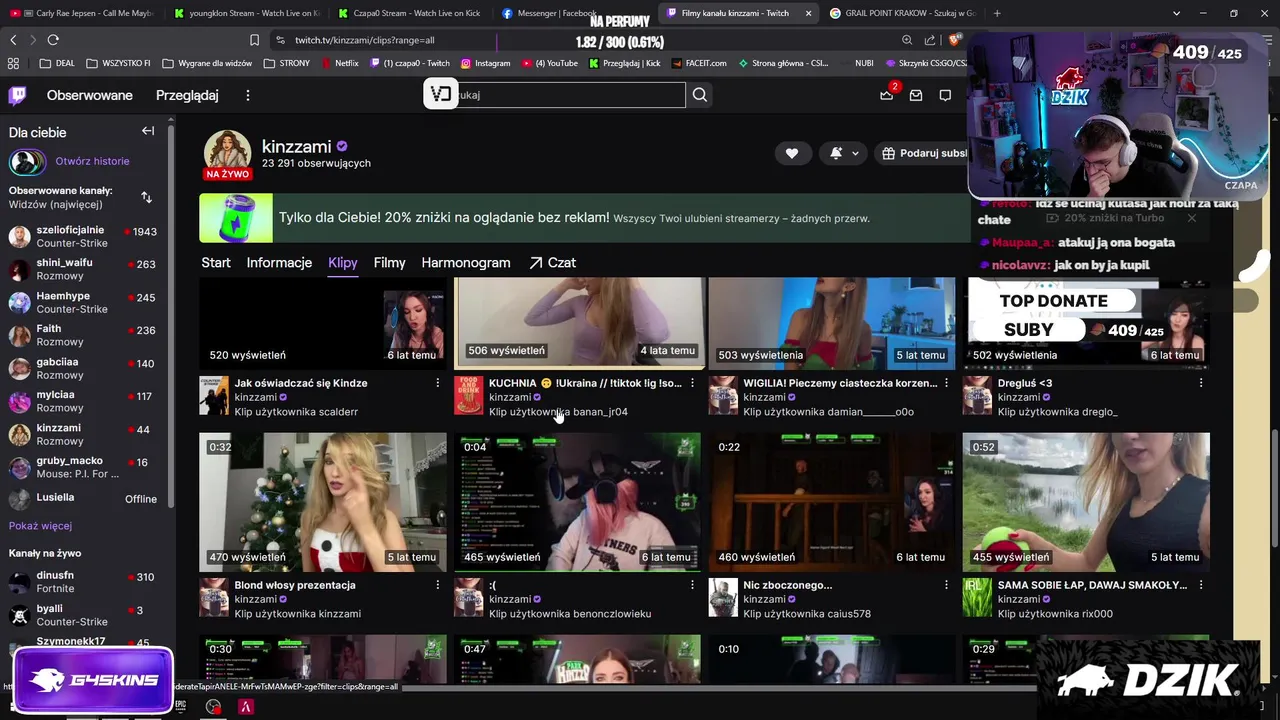
Task: Open options menu for the :( clip
Action: (x=692, y=585)
